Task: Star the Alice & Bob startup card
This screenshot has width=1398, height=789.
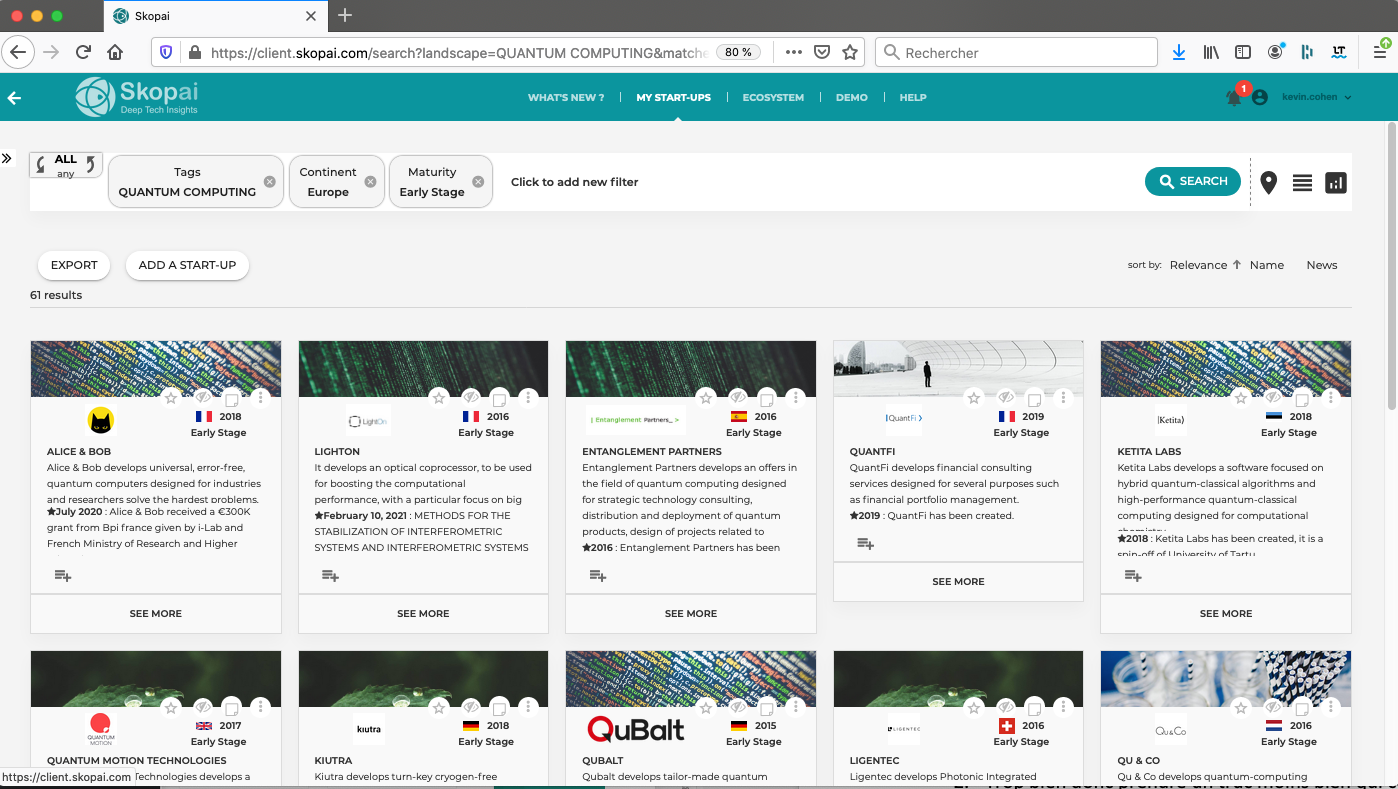Action: click(x=171, y=398)
